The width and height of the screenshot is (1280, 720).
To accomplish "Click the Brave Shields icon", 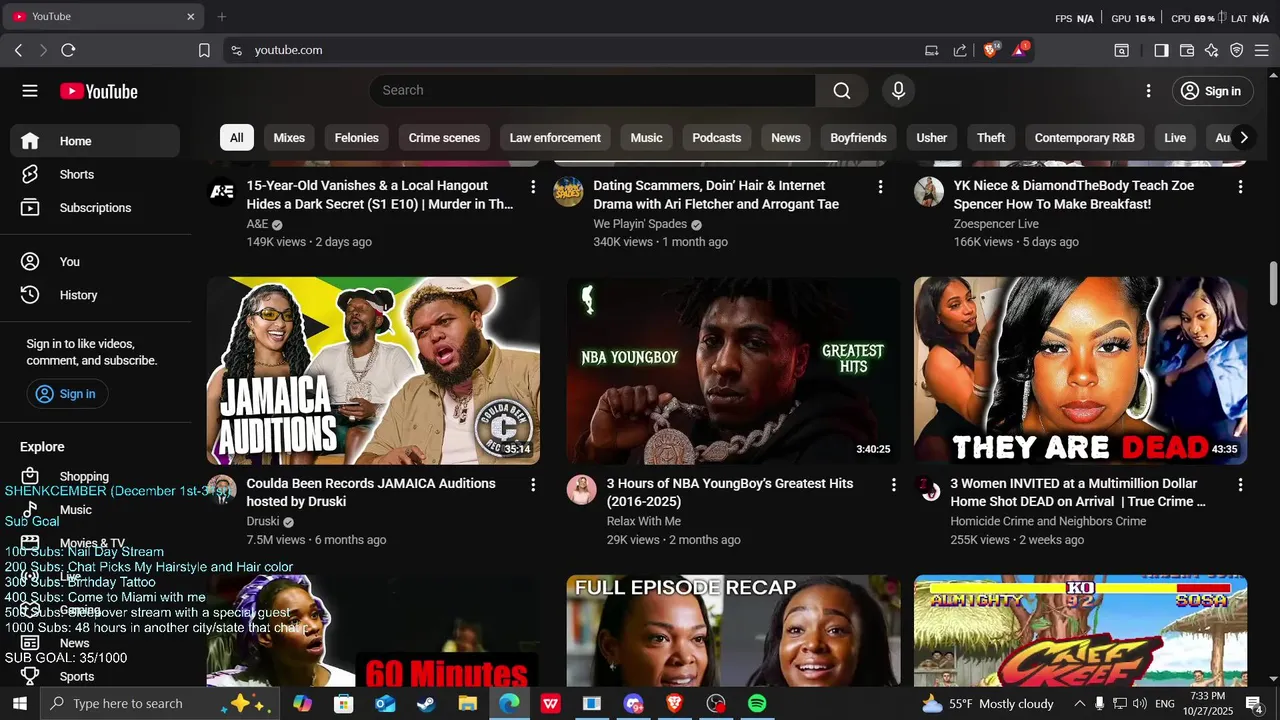I will click(991, 50).
